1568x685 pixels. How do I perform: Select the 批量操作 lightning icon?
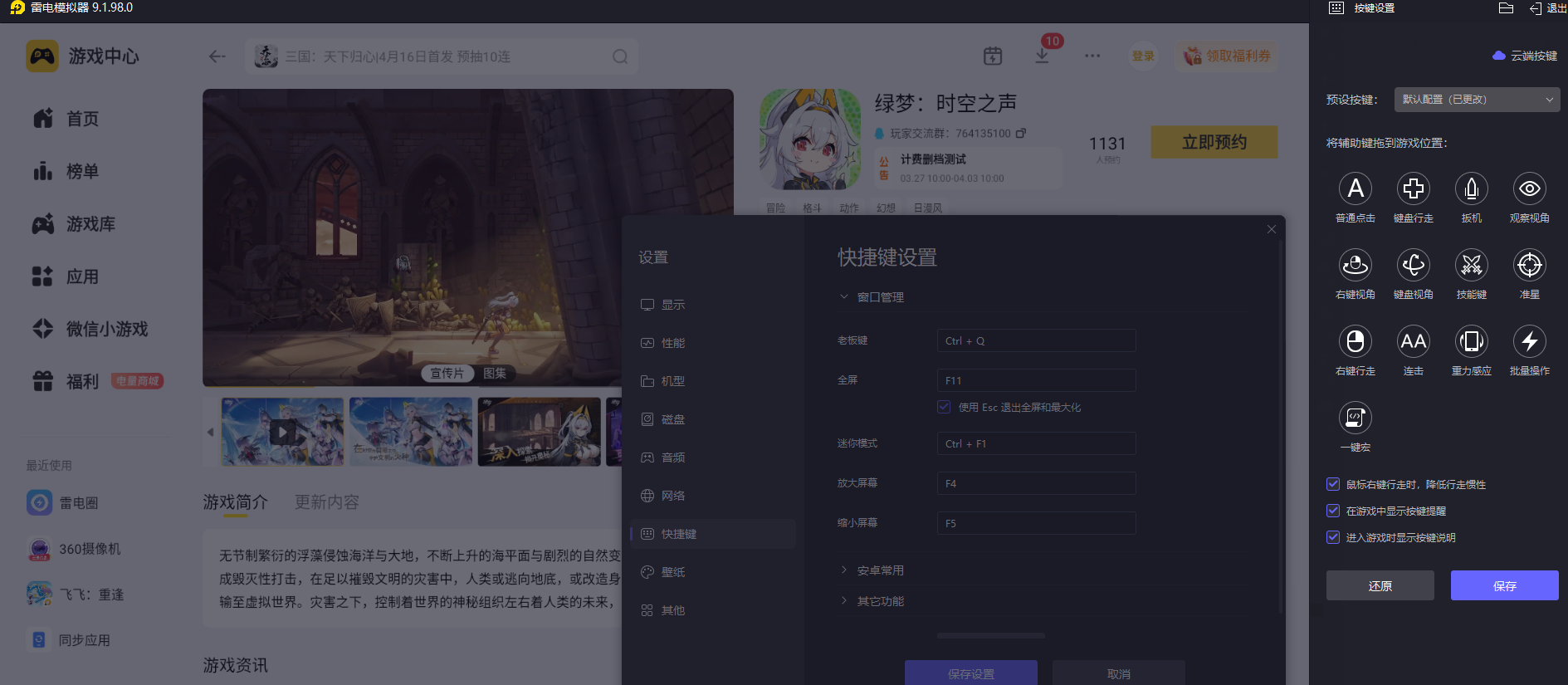pyautogui.click(x=1530, y=341)
